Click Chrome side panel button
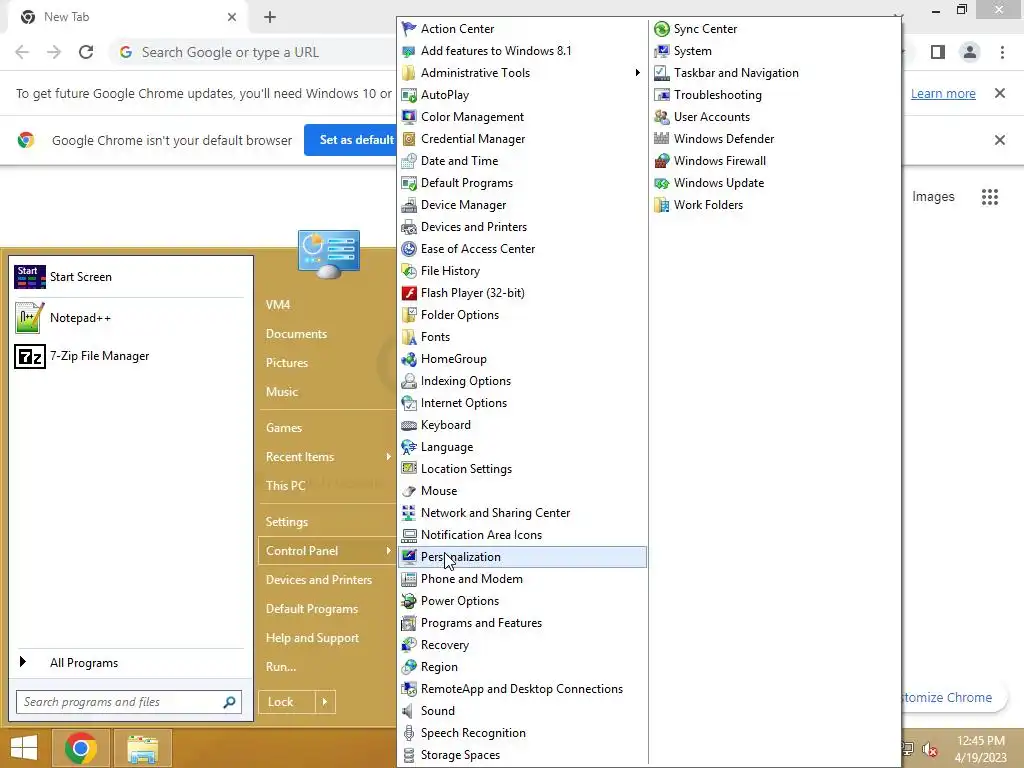1024x768 pixels. tap(938, 52)
